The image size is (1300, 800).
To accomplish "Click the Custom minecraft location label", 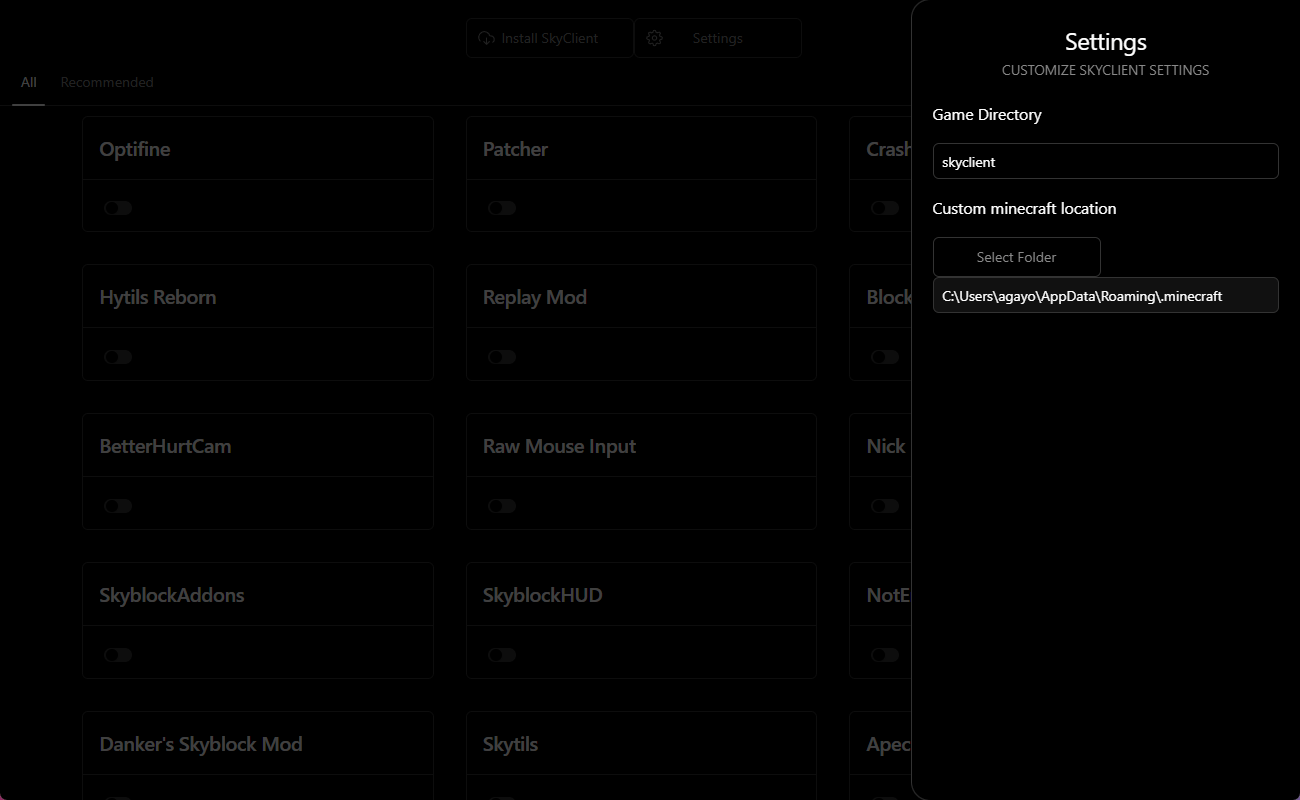I will (1024, 208).
